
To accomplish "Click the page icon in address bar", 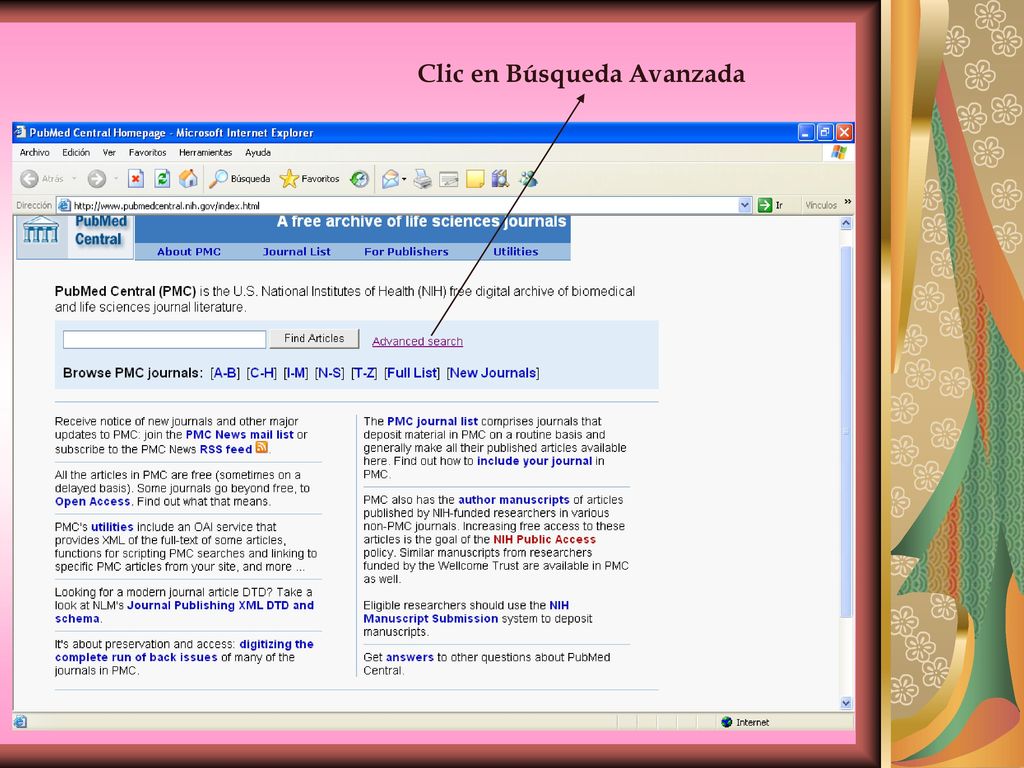I will [65, 205].
